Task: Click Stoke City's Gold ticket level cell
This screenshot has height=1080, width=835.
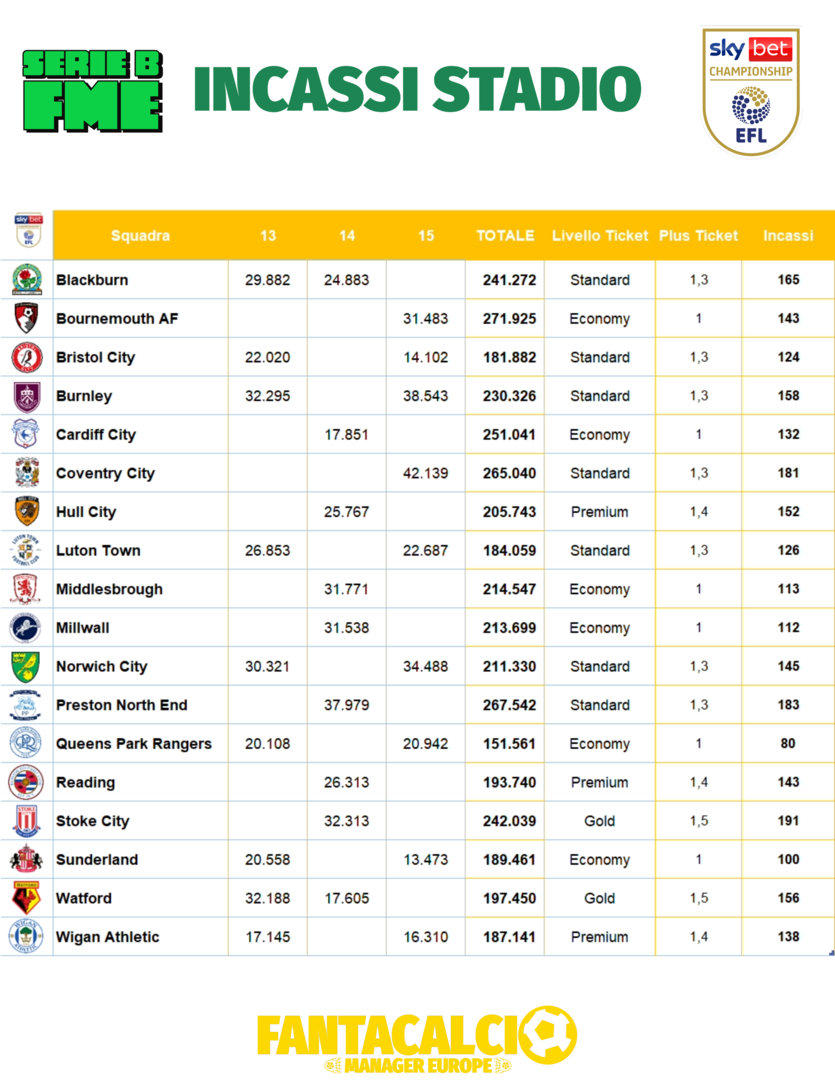Action: (x=599, y=821)
